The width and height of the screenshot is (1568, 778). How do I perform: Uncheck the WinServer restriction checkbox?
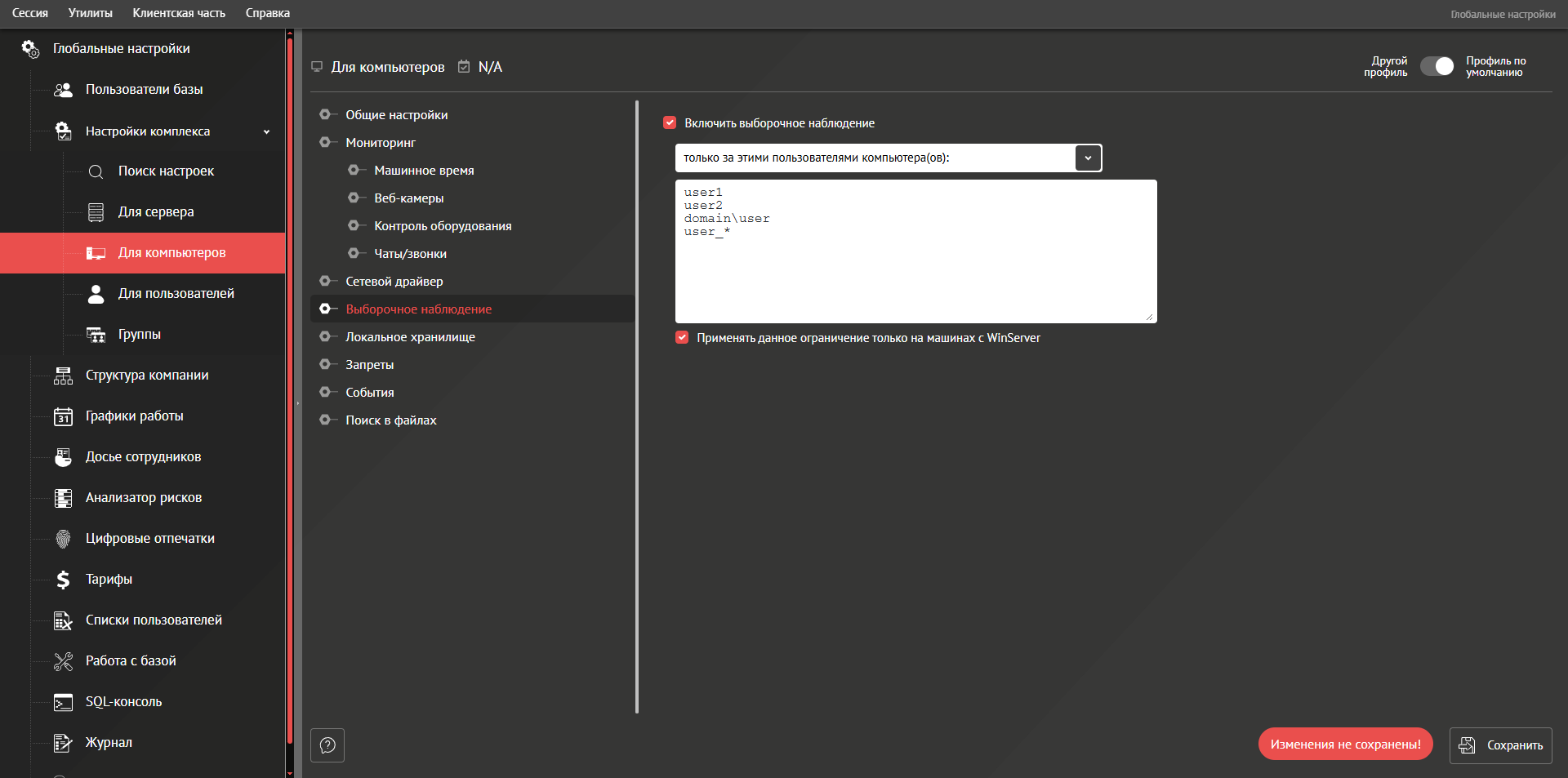(682, 338)
